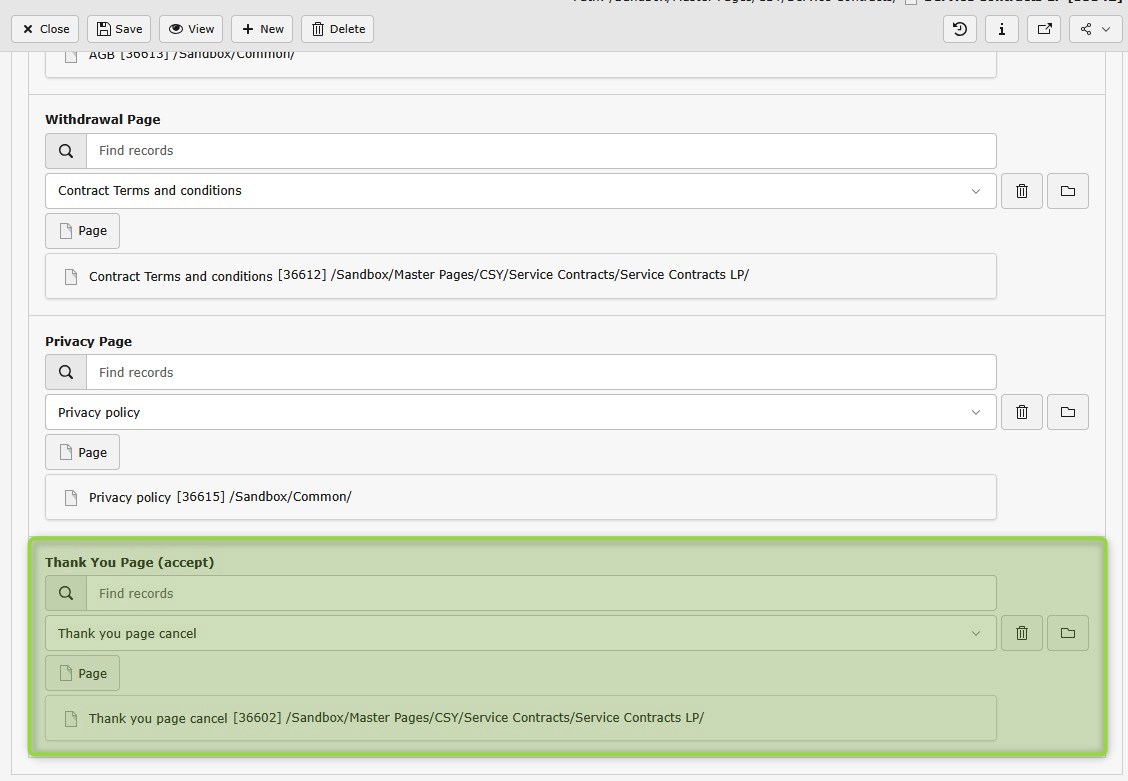
Task: Browse records folder icon for Withdrawal Page
Action: coord(1067,191)
